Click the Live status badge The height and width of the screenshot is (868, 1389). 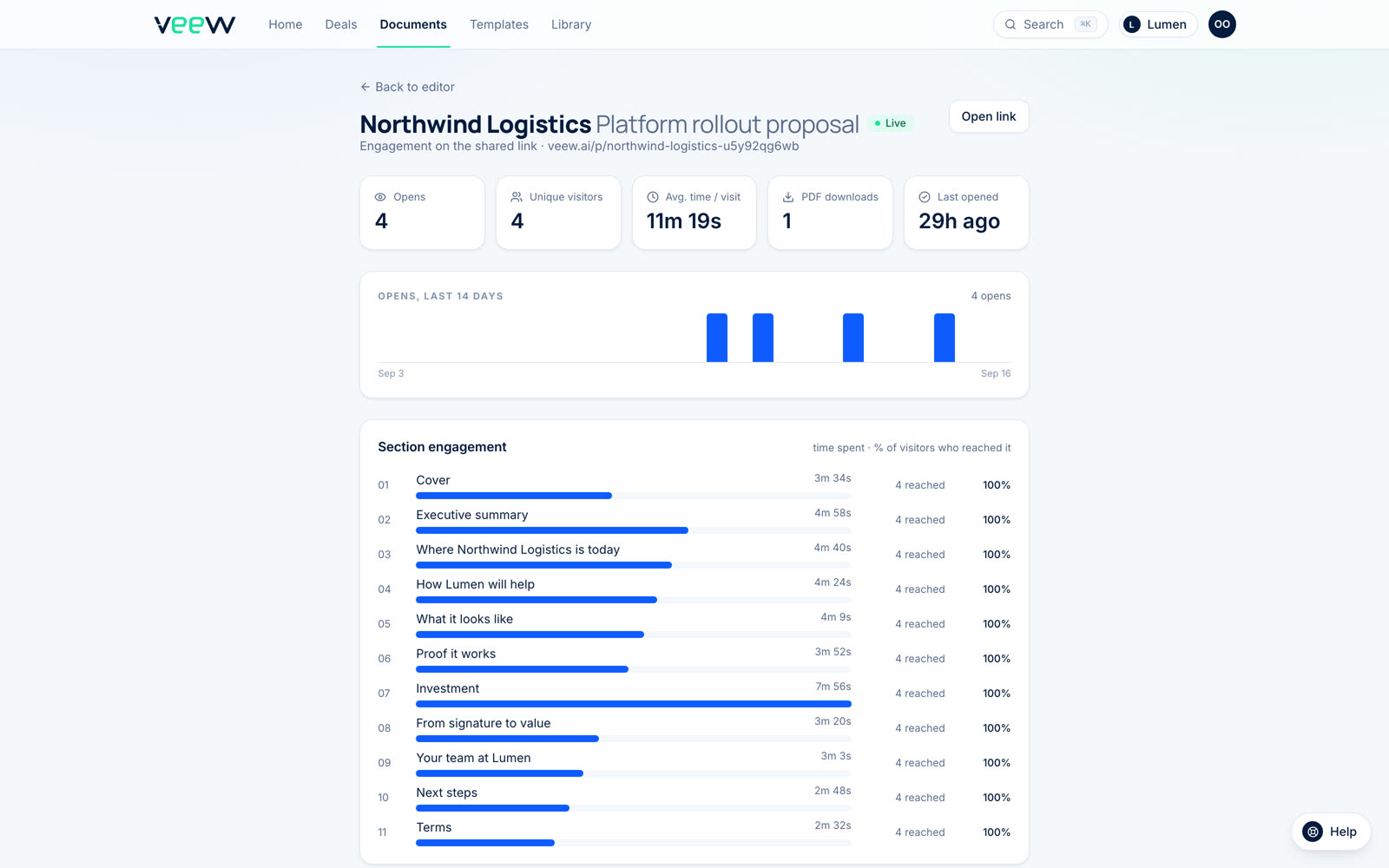click(x=891, y=123)
